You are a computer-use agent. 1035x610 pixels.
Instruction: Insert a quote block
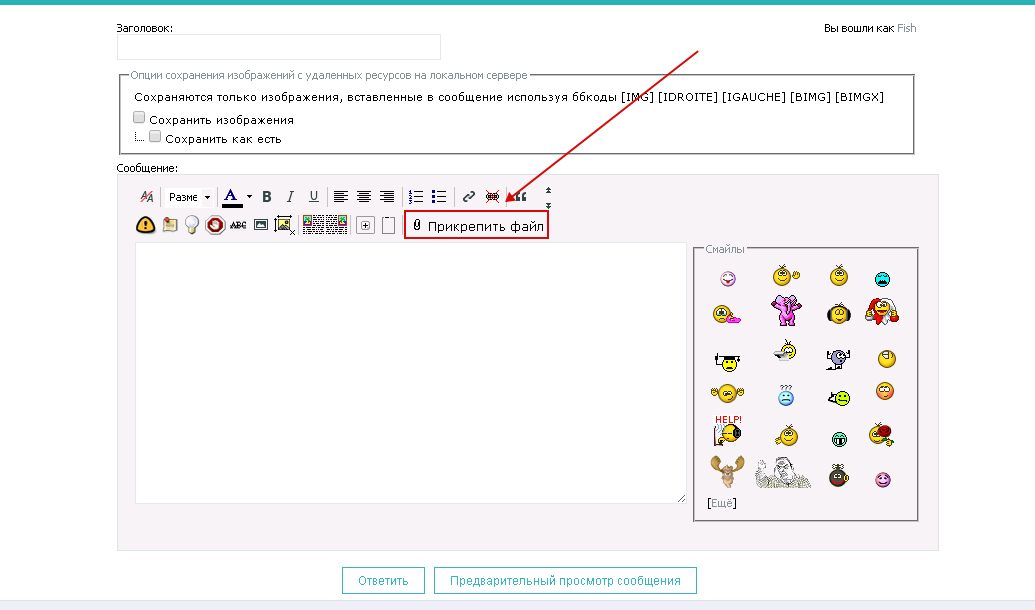pos(519,197)
